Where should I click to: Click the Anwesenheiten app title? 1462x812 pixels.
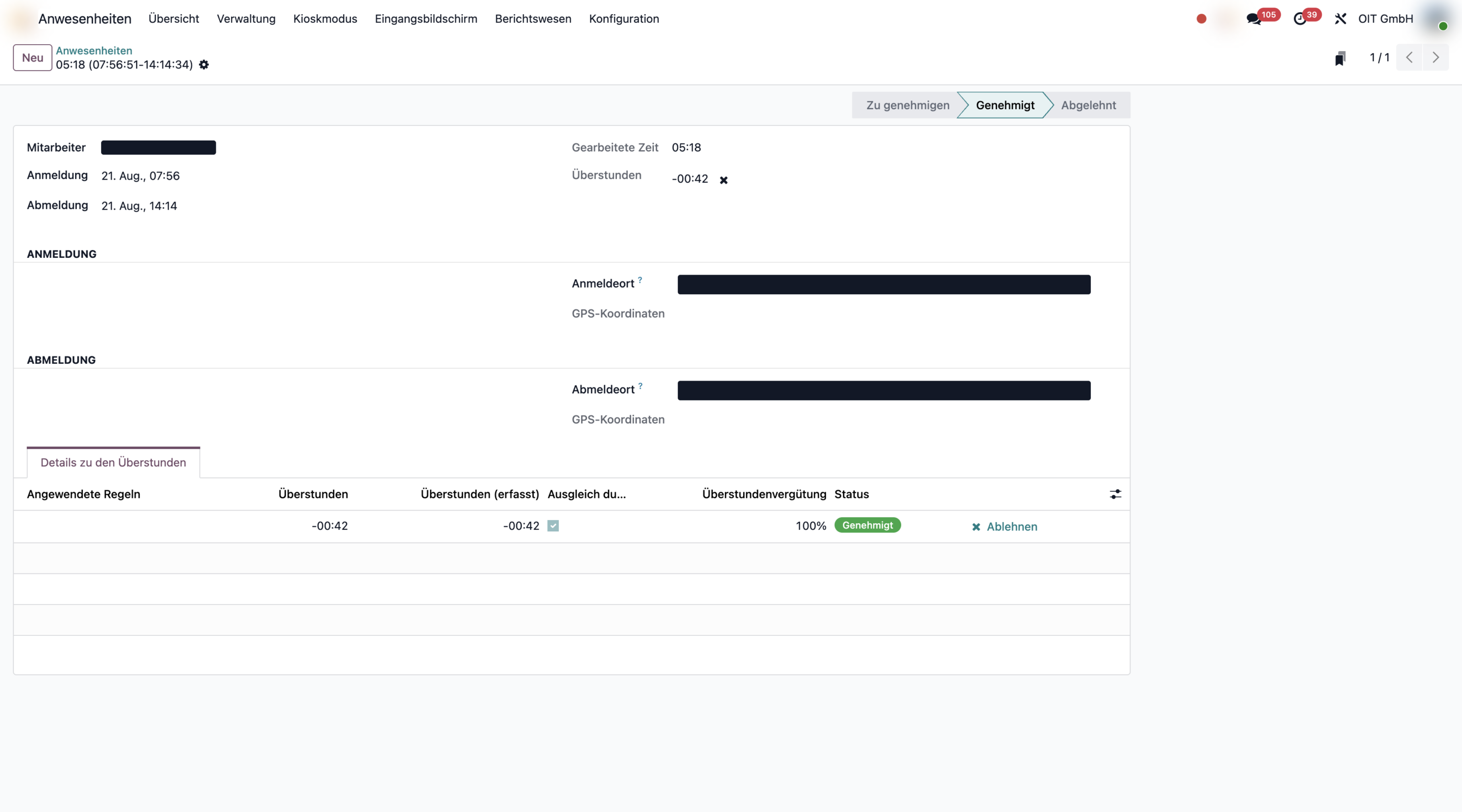pos(85,19)
